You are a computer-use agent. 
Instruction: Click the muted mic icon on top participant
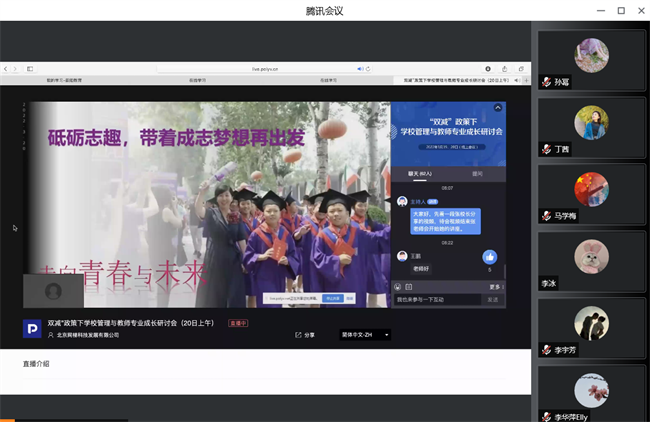pyautogui.click(x=546, y=82)
